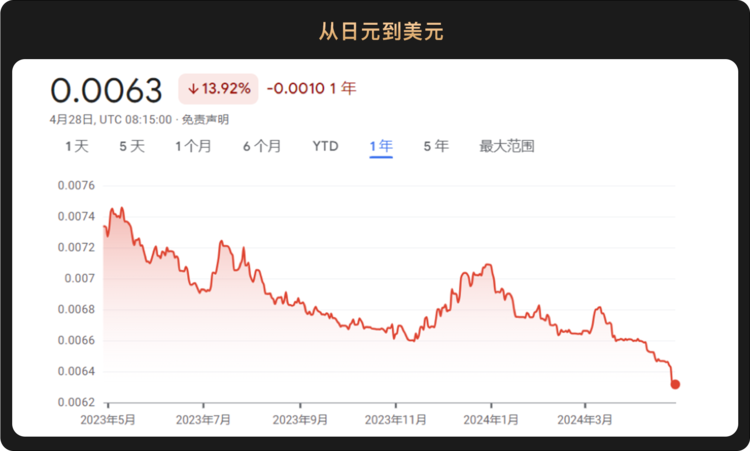
Task: Open the 最大范围 range tab
Action: point(507,146)
